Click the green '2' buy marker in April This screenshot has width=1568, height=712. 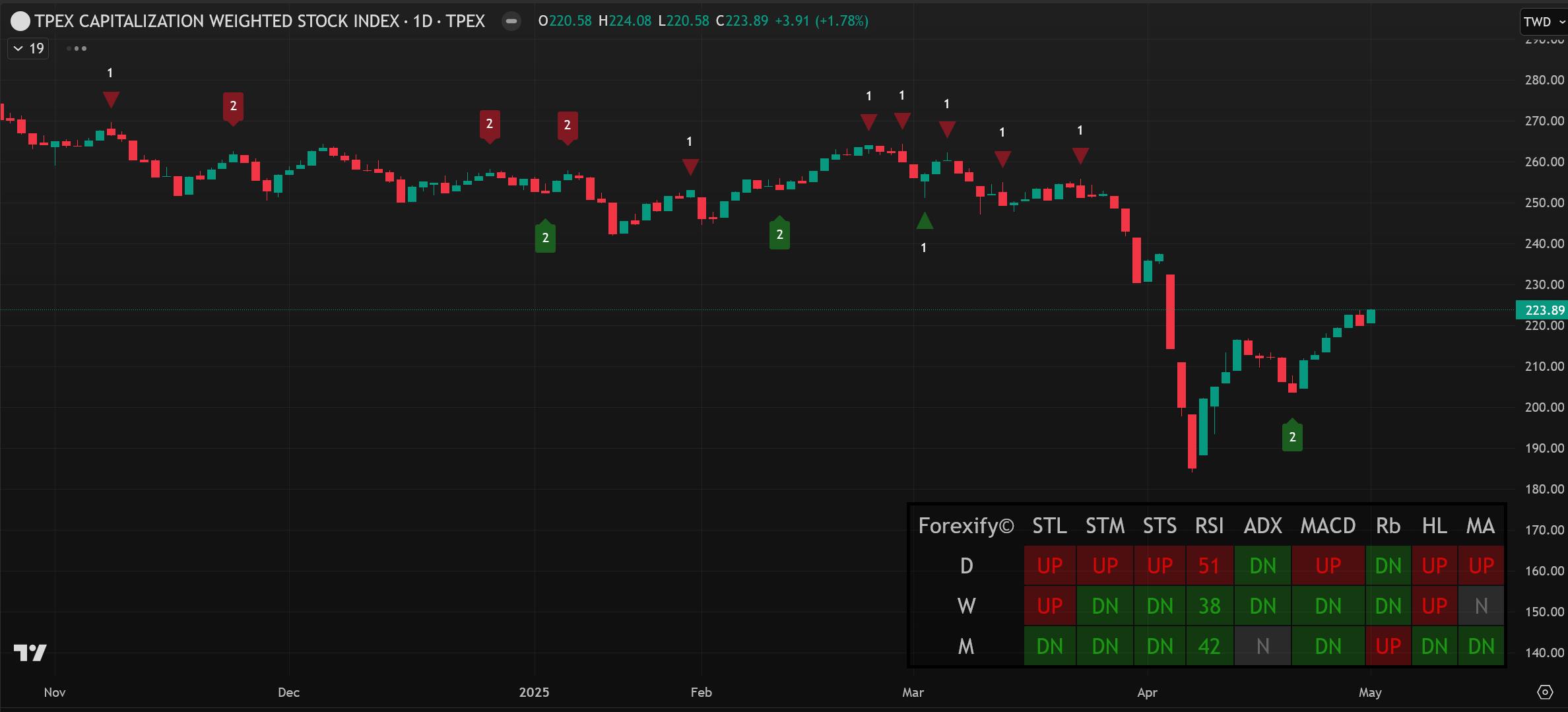[x=1291, y=436]
